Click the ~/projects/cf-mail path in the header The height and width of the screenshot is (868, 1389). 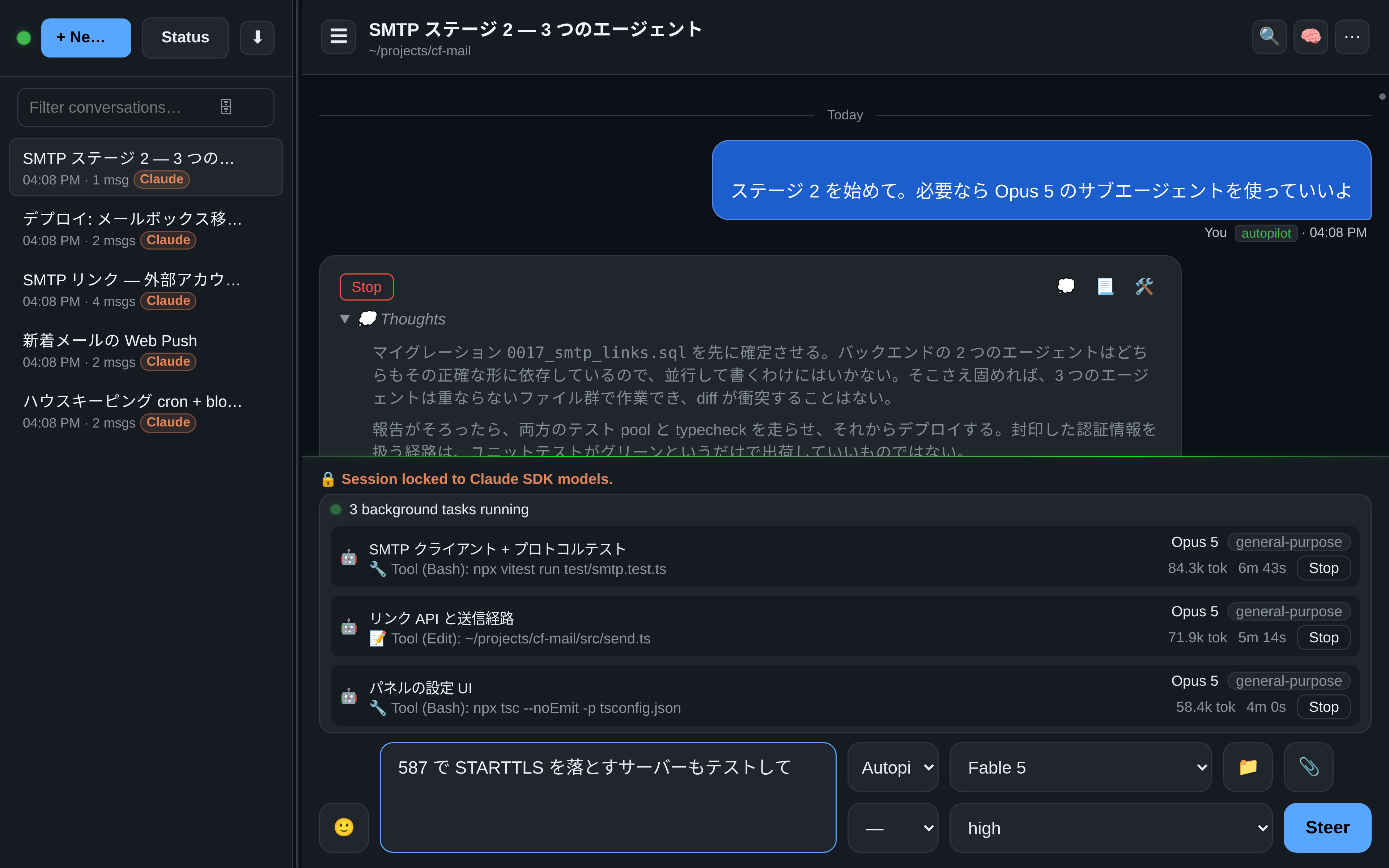[x=420, y=51]
